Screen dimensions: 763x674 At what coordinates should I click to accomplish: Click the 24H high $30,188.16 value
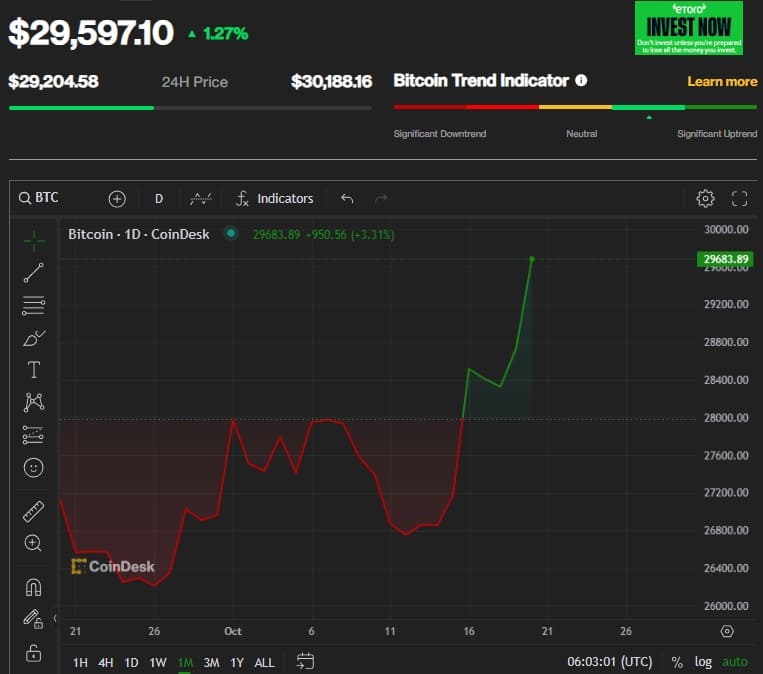(331, 81)
